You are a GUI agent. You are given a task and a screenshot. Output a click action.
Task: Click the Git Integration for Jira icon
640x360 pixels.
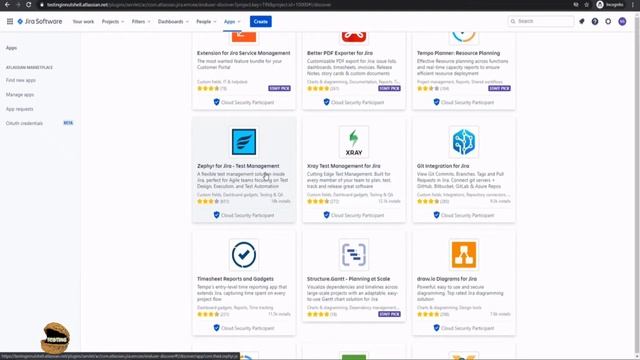point(464,142)
